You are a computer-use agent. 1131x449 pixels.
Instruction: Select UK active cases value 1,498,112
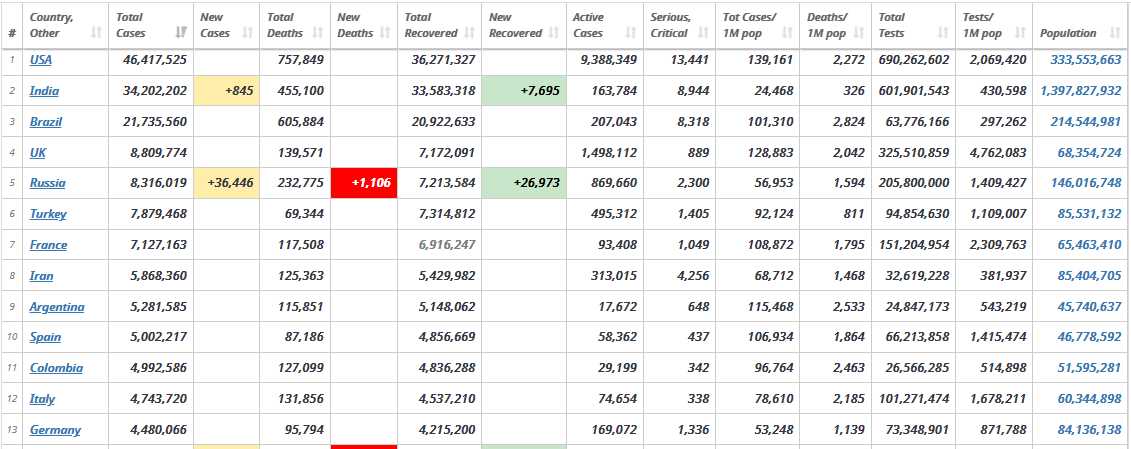tap(609, 153)
